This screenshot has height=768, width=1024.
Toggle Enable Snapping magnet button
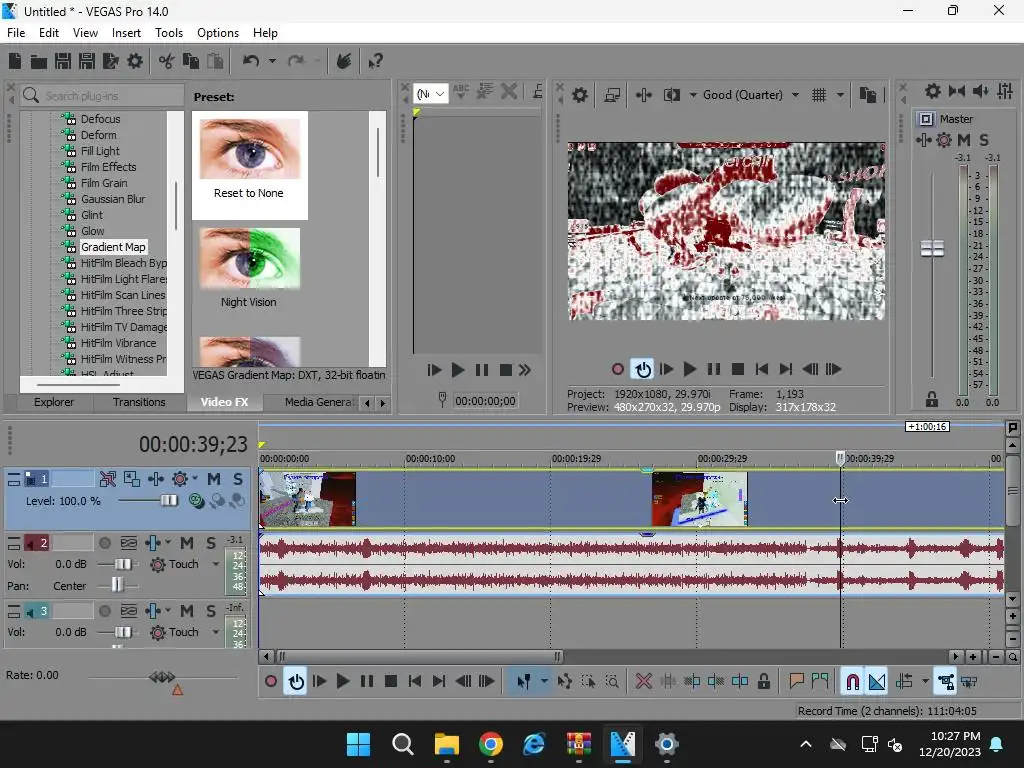852,682
